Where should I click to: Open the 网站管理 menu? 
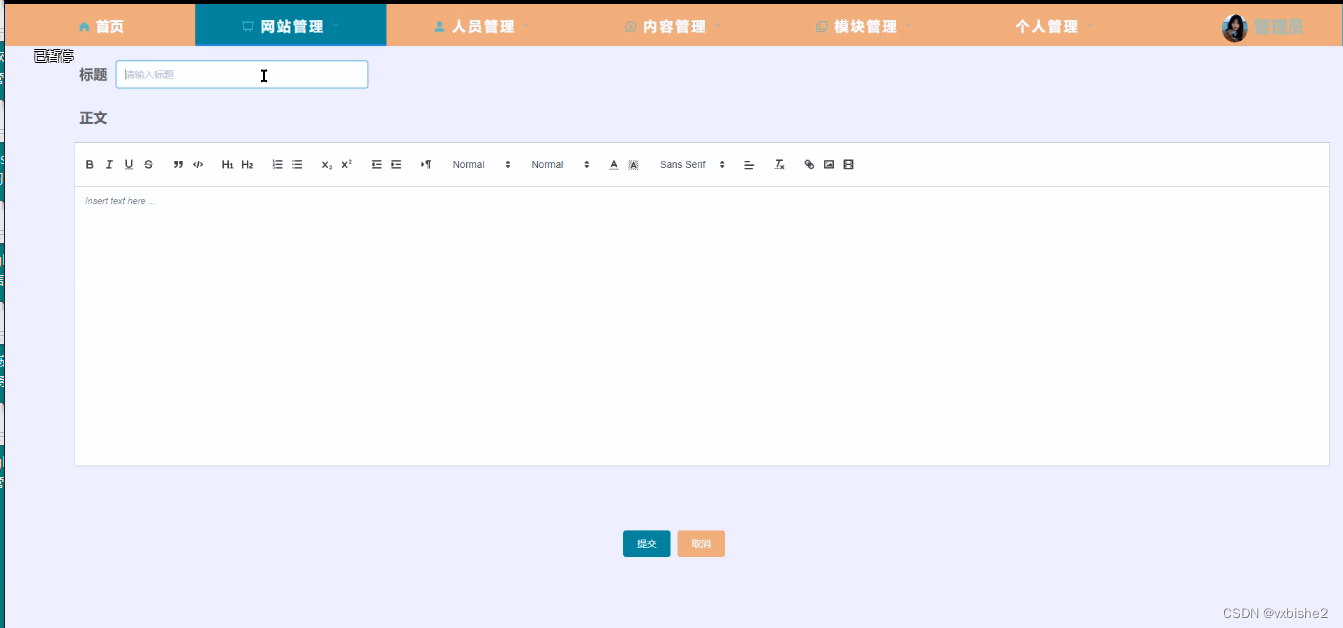pyautogui.click(x=291, y=27)
